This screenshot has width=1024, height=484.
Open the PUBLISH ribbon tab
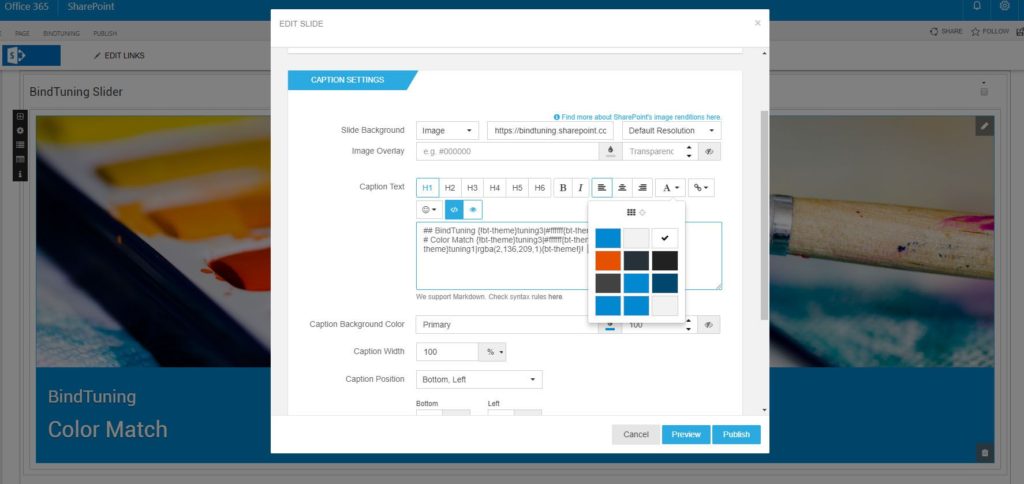tap(105, 33)
